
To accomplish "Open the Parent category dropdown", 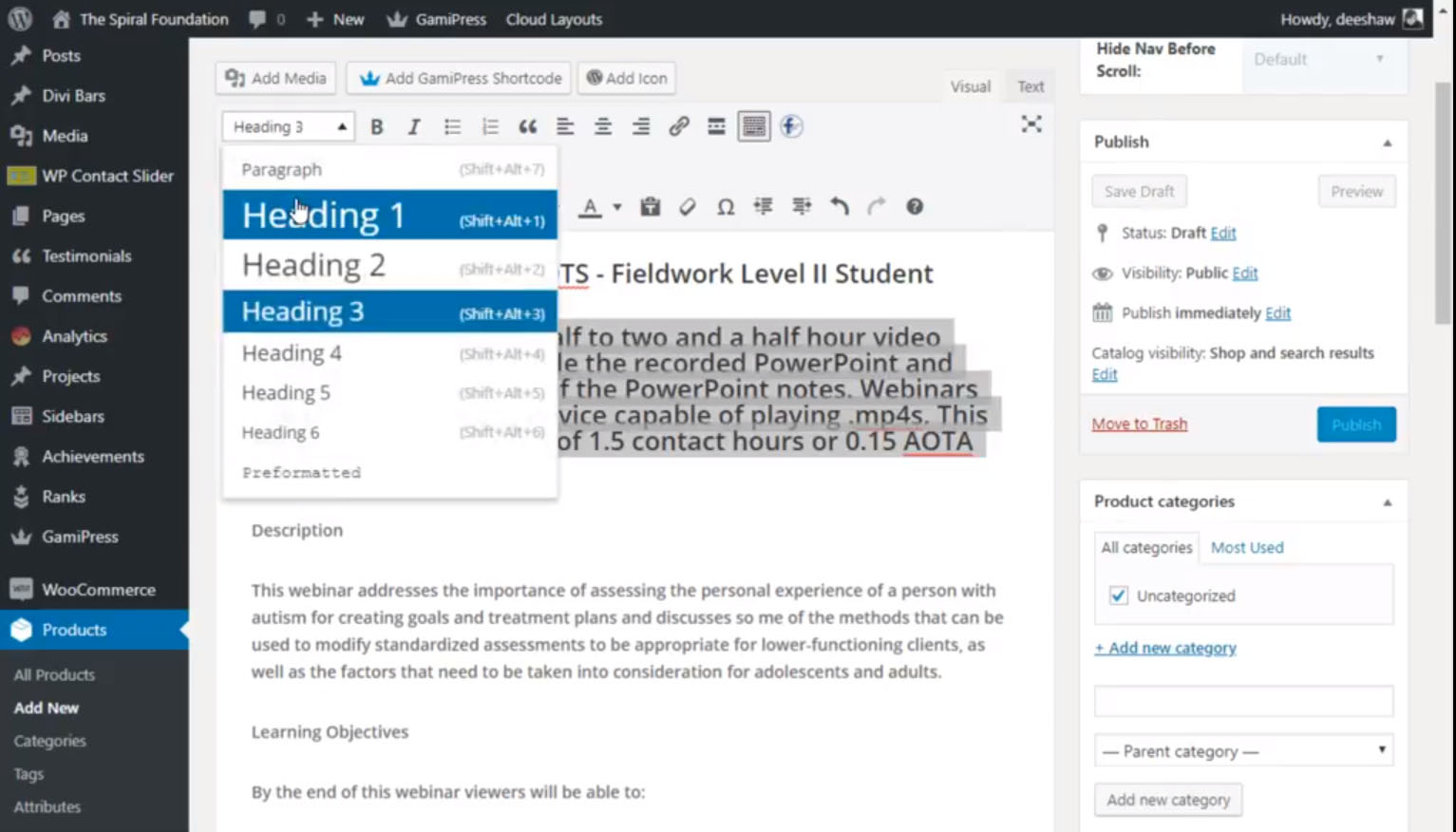I will [1242, 751].
